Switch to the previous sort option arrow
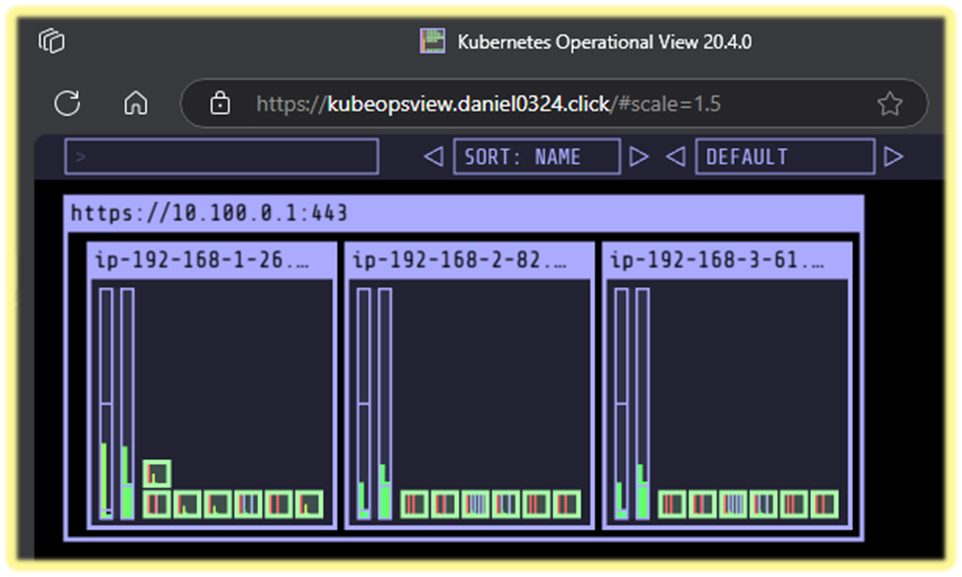962x577 pixels. pos(434,157)
